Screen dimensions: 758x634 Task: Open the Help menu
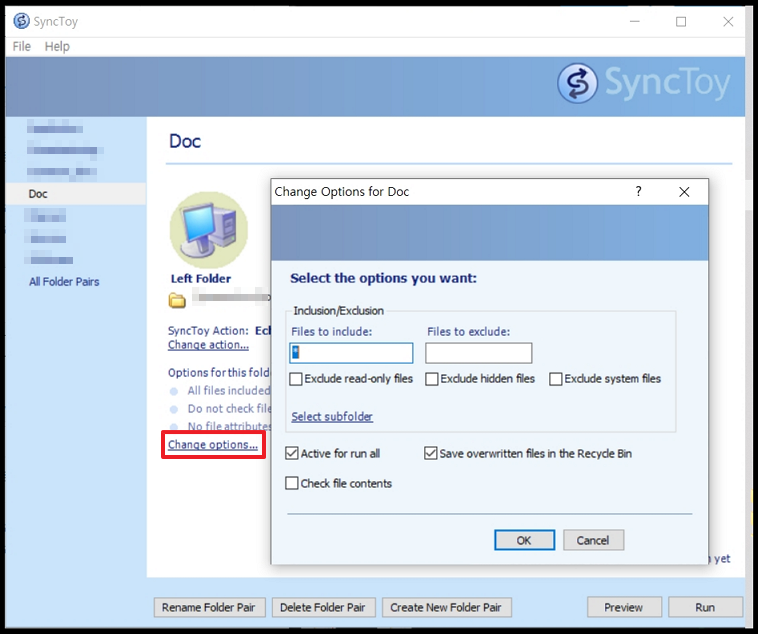[x=57, y=46]
